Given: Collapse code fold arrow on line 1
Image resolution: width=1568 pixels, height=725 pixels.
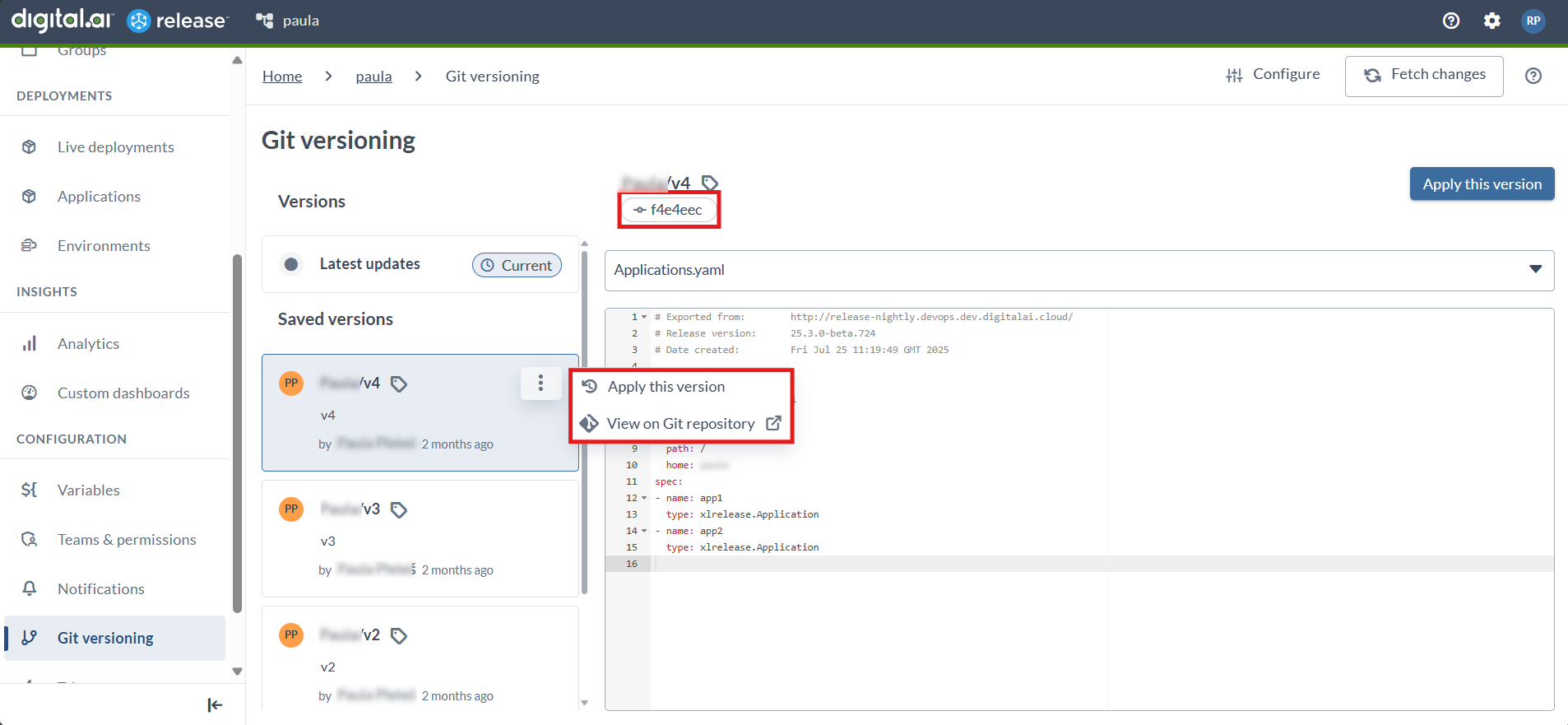Looking at the screenshot, I should coord(644,317).
